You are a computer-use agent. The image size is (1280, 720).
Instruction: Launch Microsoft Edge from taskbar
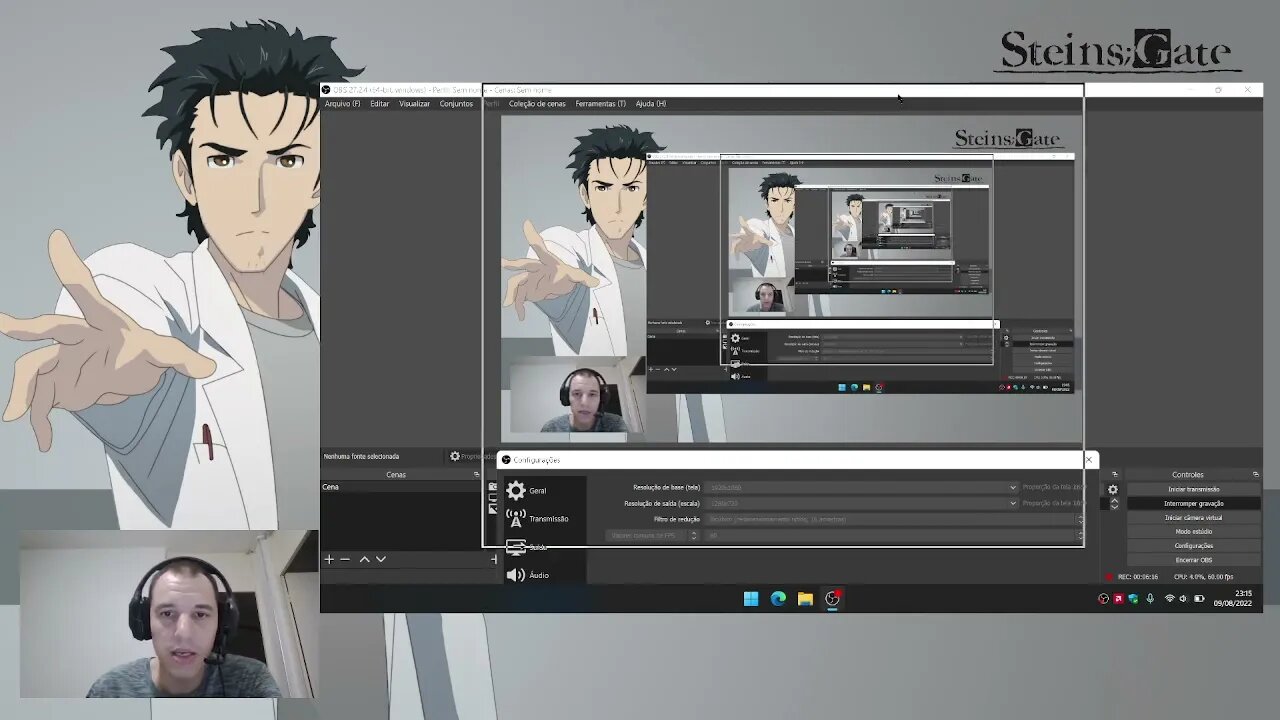tap(778, 598)
